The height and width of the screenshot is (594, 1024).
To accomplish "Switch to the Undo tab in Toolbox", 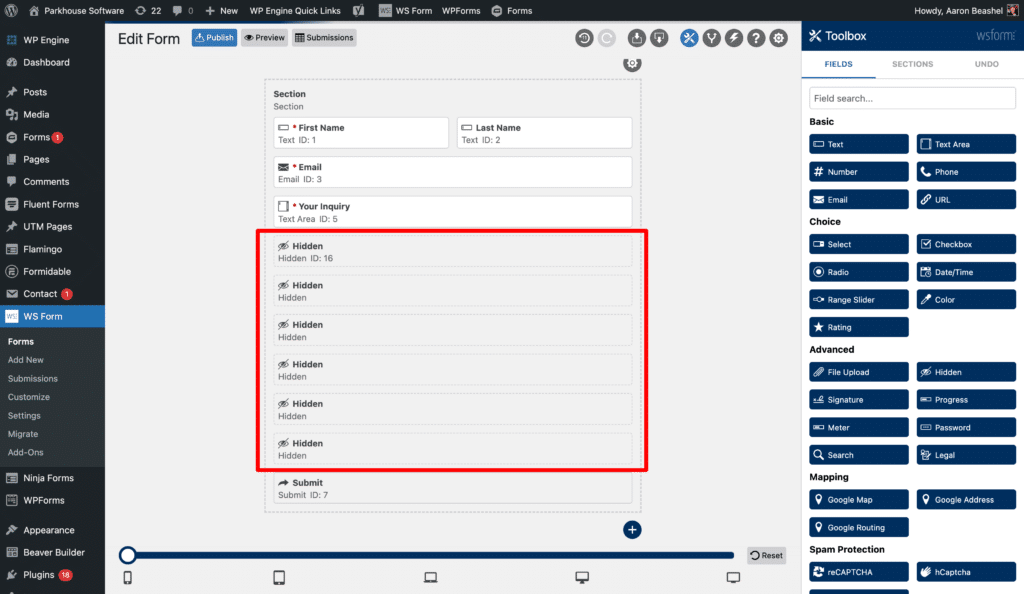I will (986, 63).
